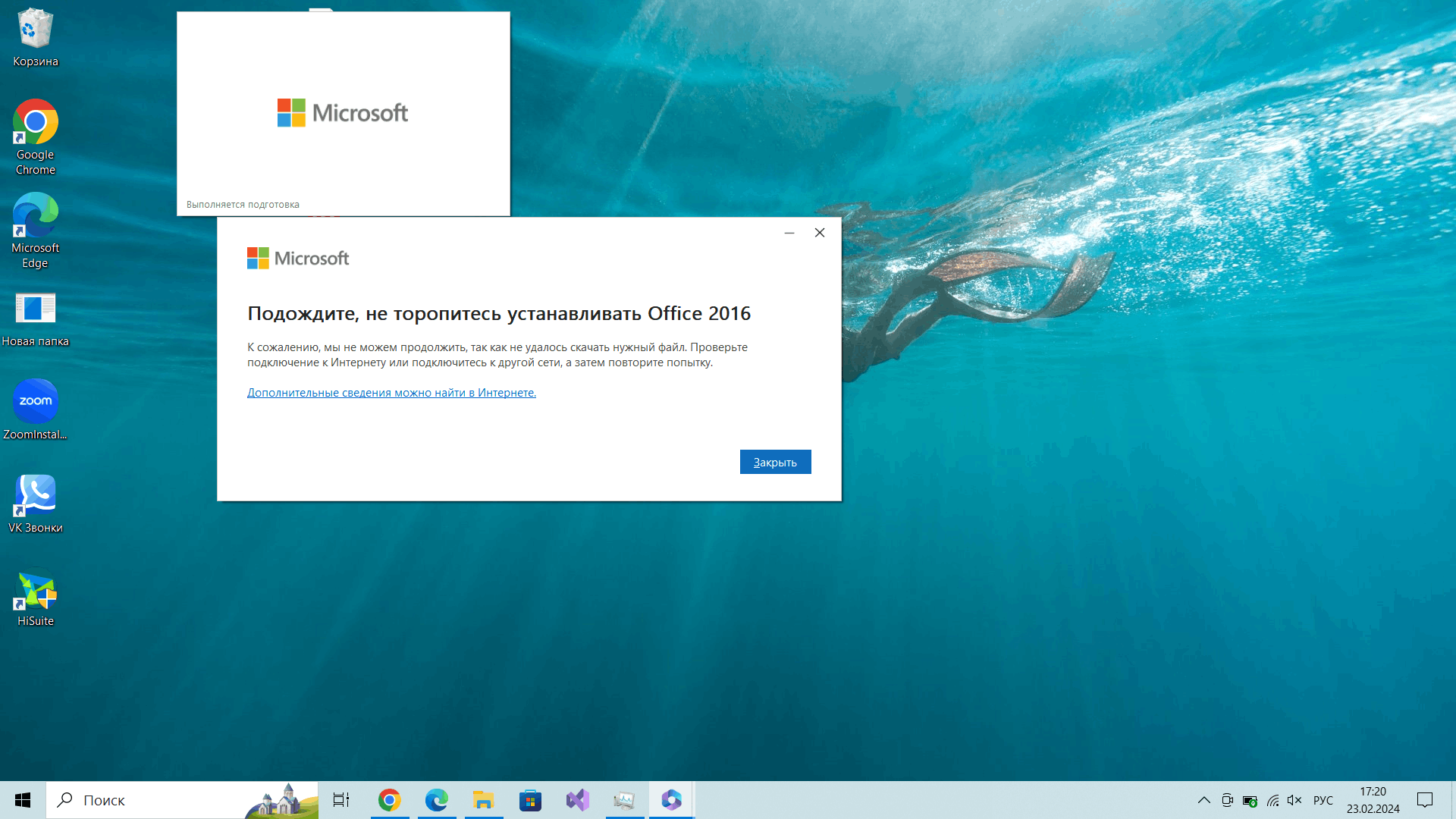Image resolution: width=1456 pixels, height=819 pixels.
Task: Open Wi-Fi network settings in the tray
Action: (x=1272, y=801)
